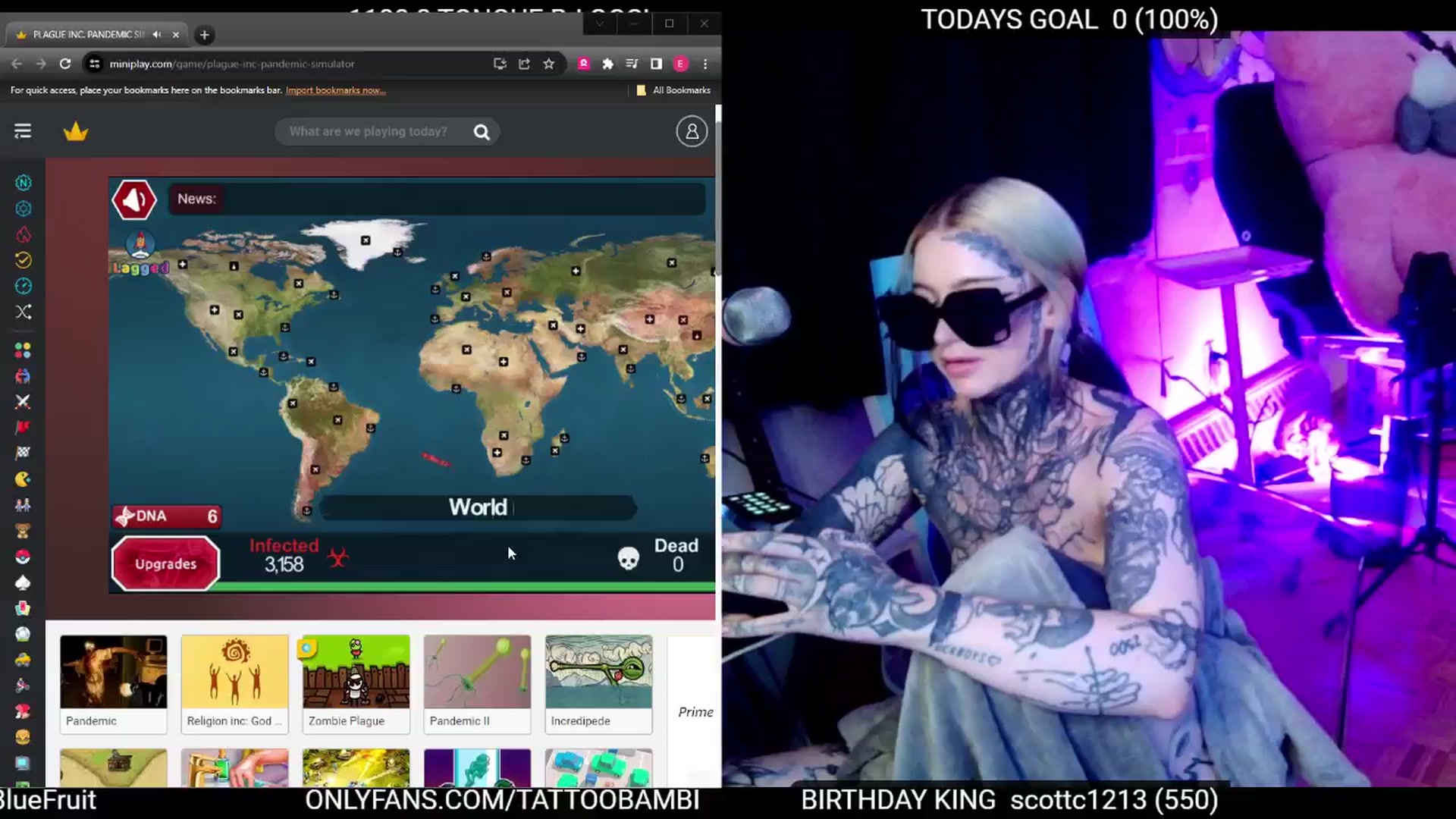Click the DNA points counter

point(167,516)
